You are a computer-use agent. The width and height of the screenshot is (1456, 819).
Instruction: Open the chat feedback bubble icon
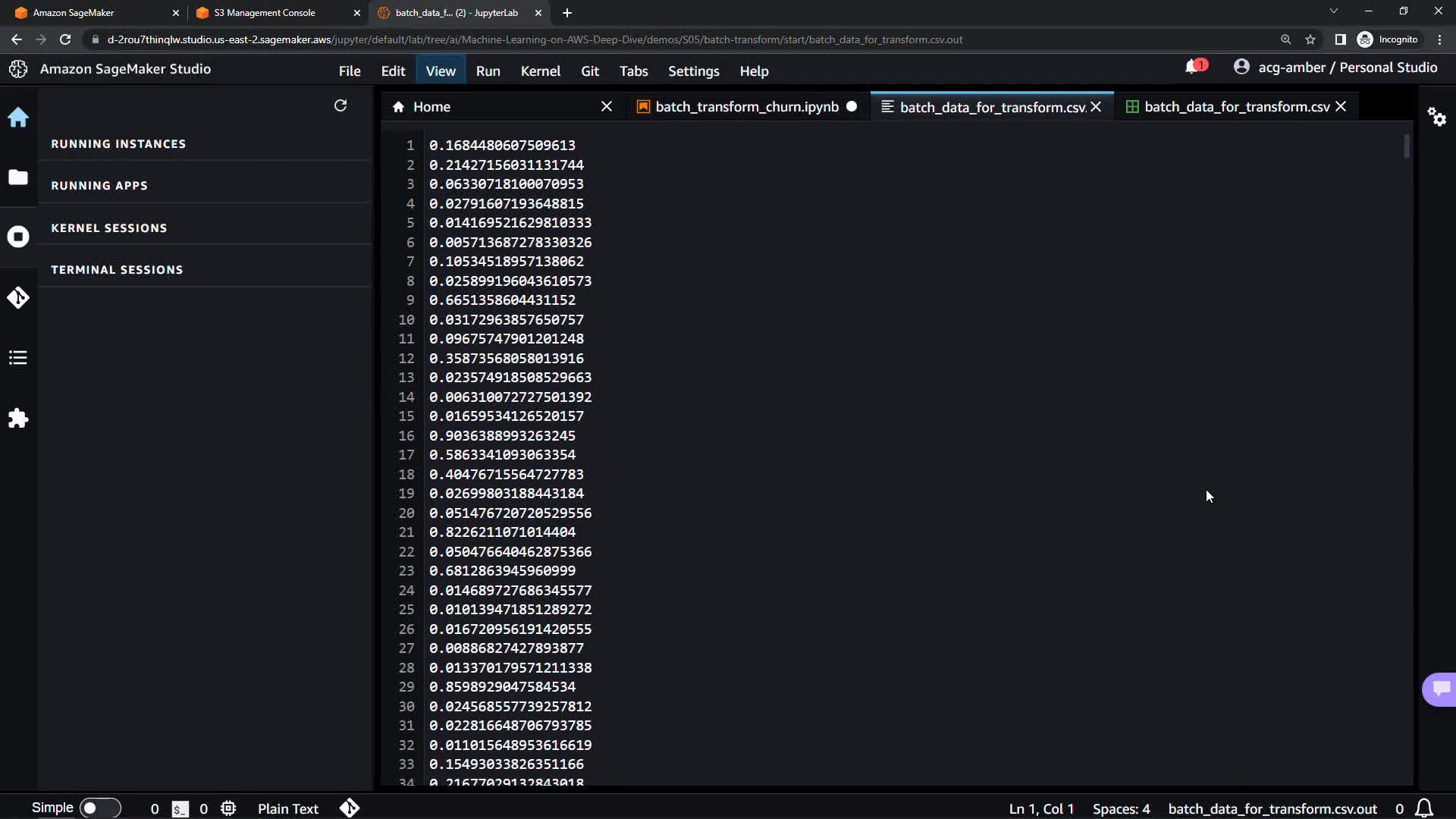tap(1440, 689)
